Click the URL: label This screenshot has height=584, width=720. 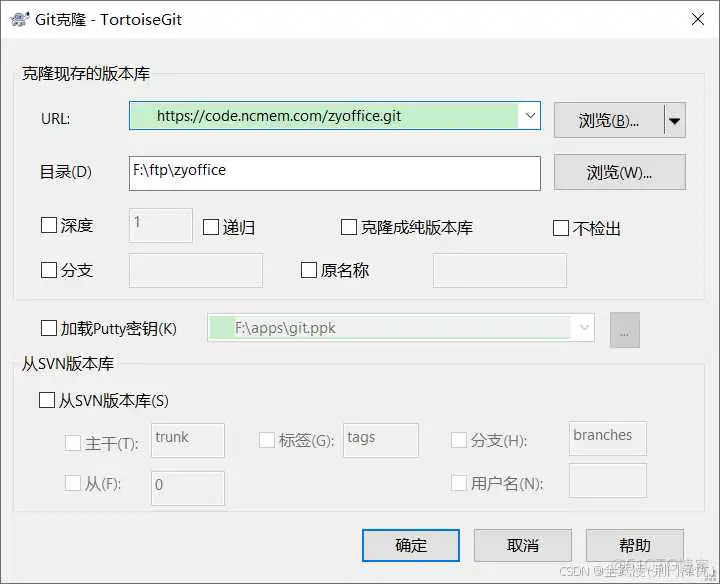[56, 119]
